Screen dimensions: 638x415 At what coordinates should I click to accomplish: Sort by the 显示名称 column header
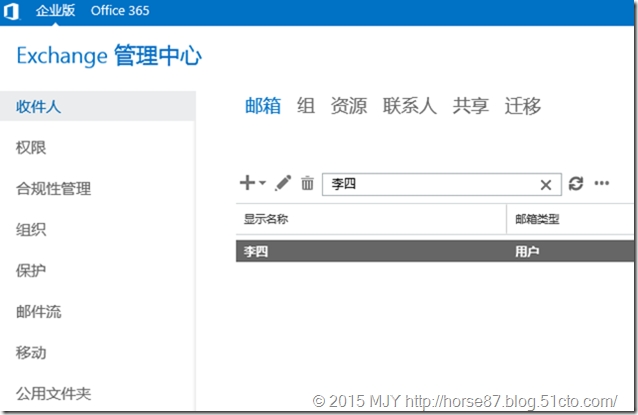[x=266, y=219]
